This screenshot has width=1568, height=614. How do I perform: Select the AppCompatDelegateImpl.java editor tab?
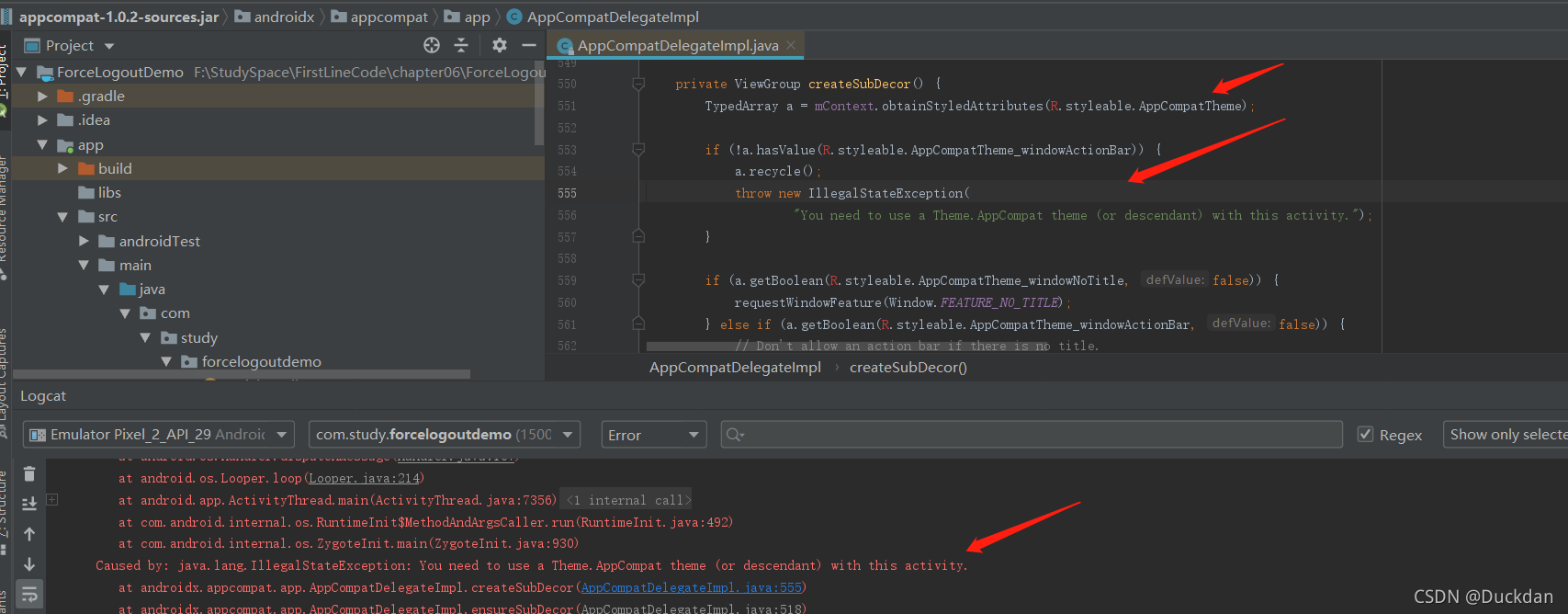click(677, 45)
